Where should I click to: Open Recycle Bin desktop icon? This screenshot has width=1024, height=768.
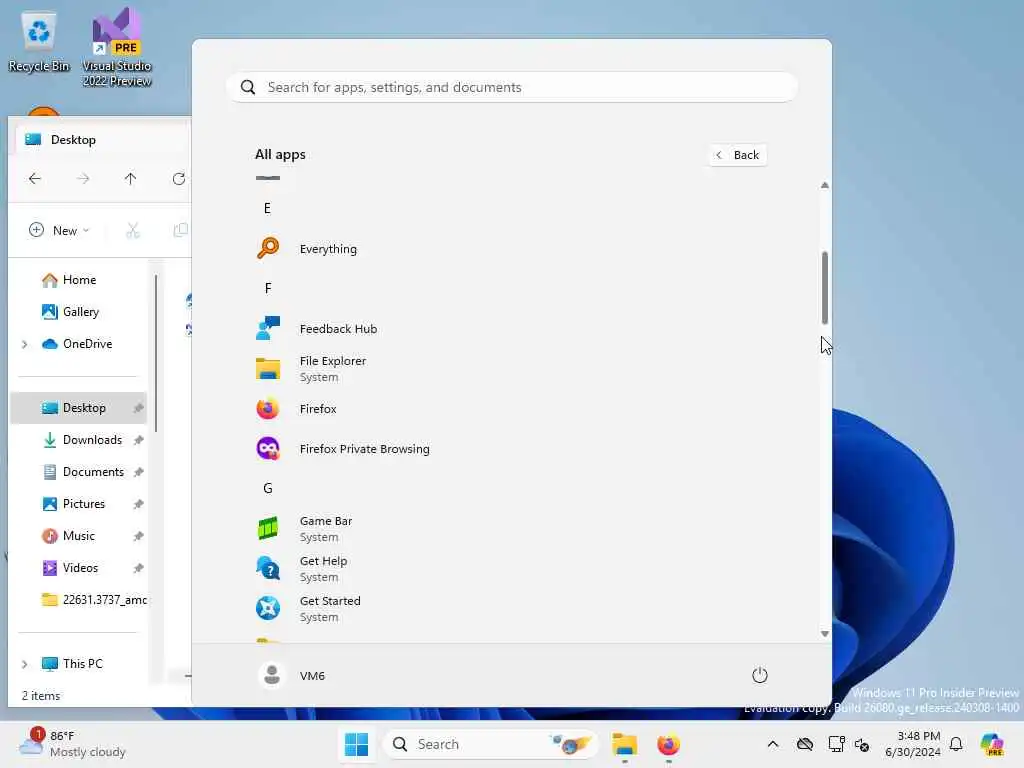39,42
